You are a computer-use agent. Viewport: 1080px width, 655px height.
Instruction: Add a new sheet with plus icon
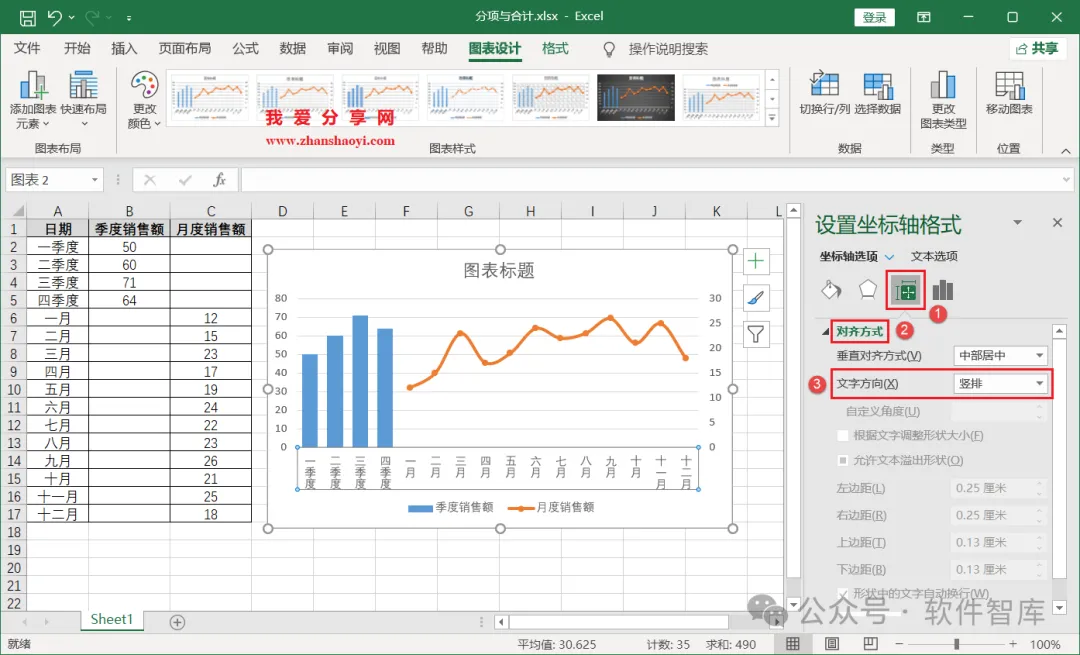click(177, 622)
